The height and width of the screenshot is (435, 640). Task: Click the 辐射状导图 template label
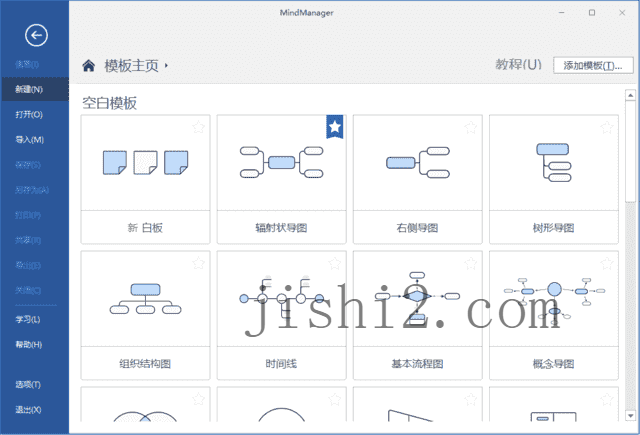pyautogui.click(x=282, y=227)
